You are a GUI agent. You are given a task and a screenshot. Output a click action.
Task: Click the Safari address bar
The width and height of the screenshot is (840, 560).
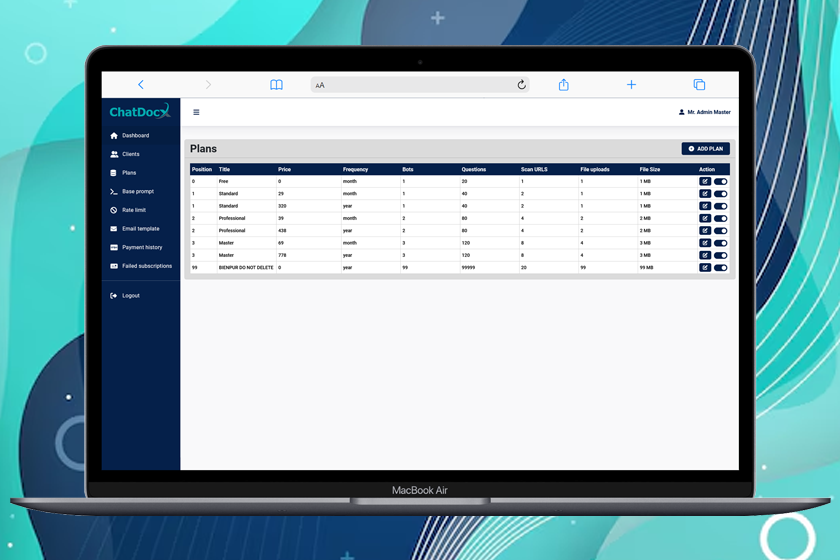(x=420, y=85)
